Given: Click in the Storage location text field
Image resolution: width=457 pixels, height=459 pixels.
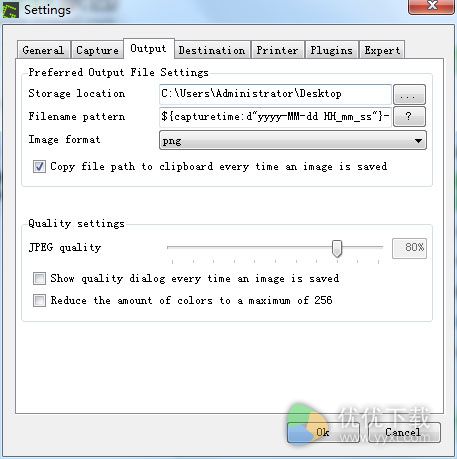Looking at the screenshot, I should tap(275, 94).
